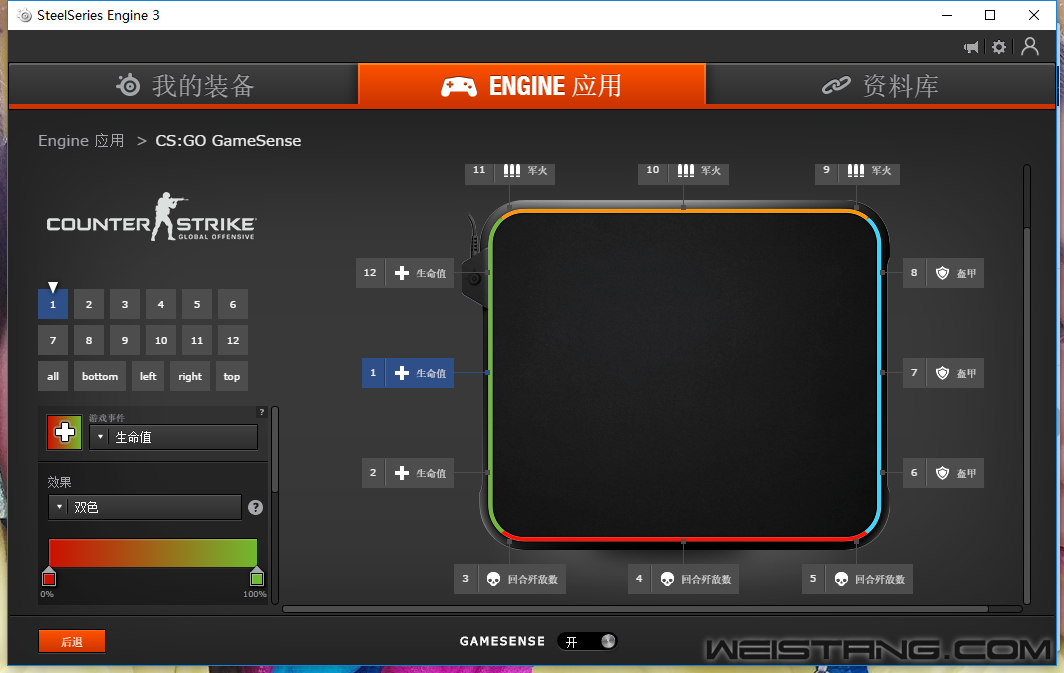Screen dimensions: 1064x673
Task: Switch to the 资料库 tab
Action: 880,85
